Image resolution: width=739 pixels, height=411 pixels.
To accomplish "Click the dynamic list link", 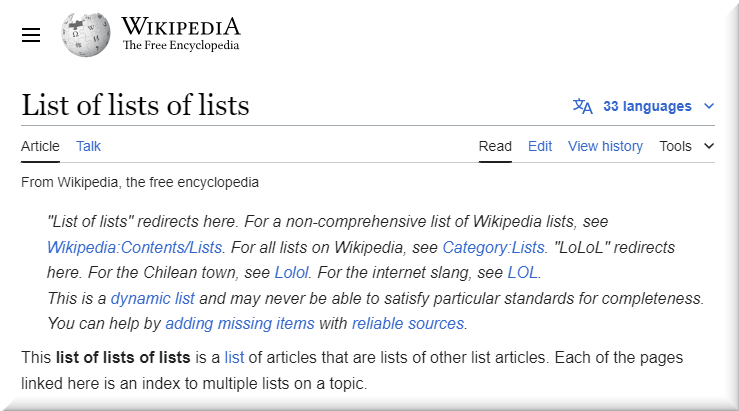I will click(x=153, y=298).
